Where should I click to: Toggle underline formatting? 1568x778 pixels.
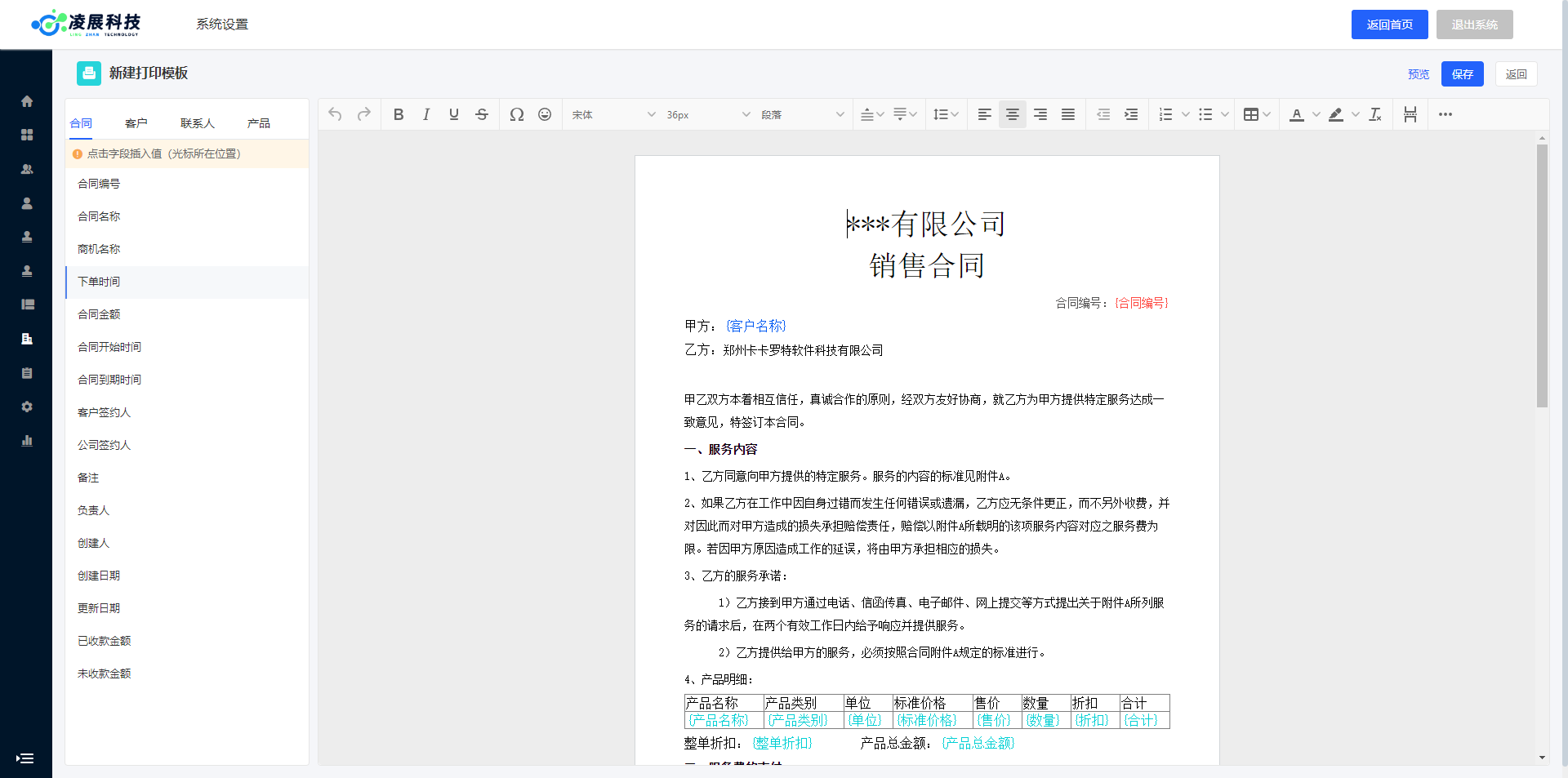[x=454, y=114]
